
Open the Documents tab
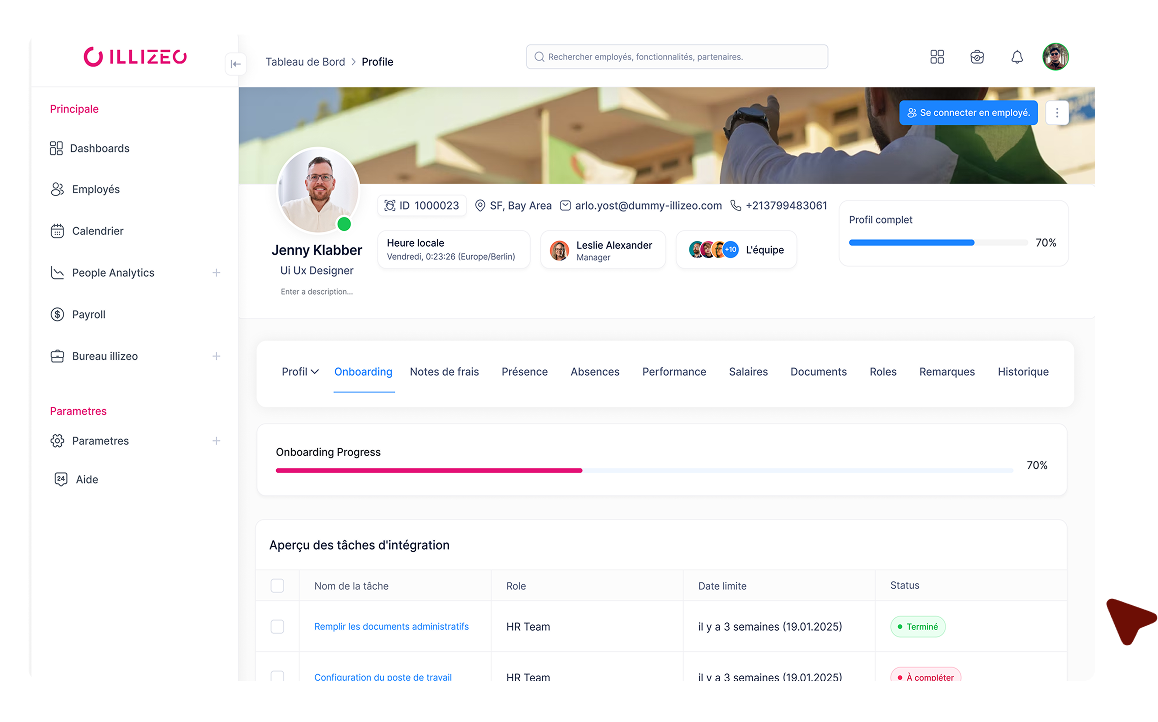pyautogui.click(x=818, y=371)
